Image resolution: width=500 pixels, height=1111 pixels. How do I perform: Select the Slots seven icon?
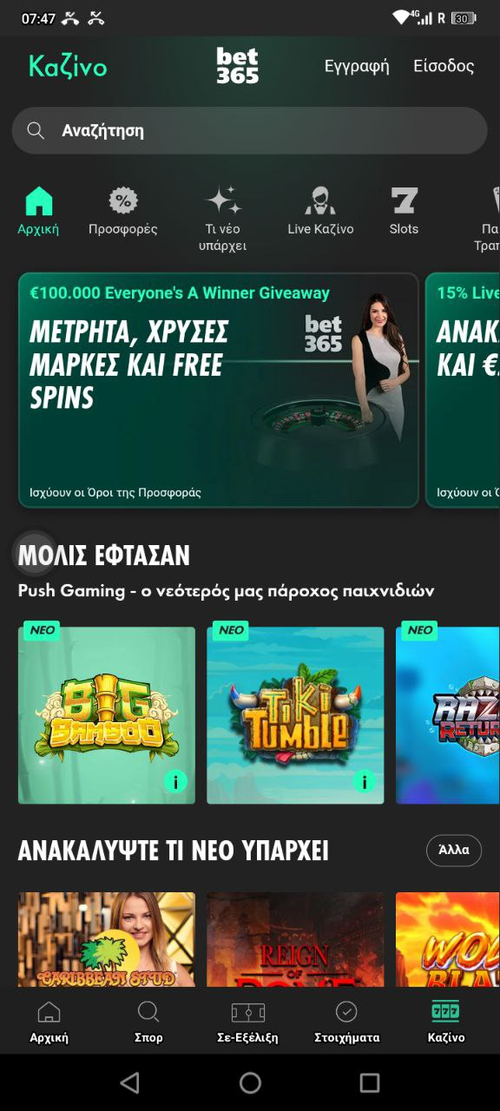click(404, 201)
